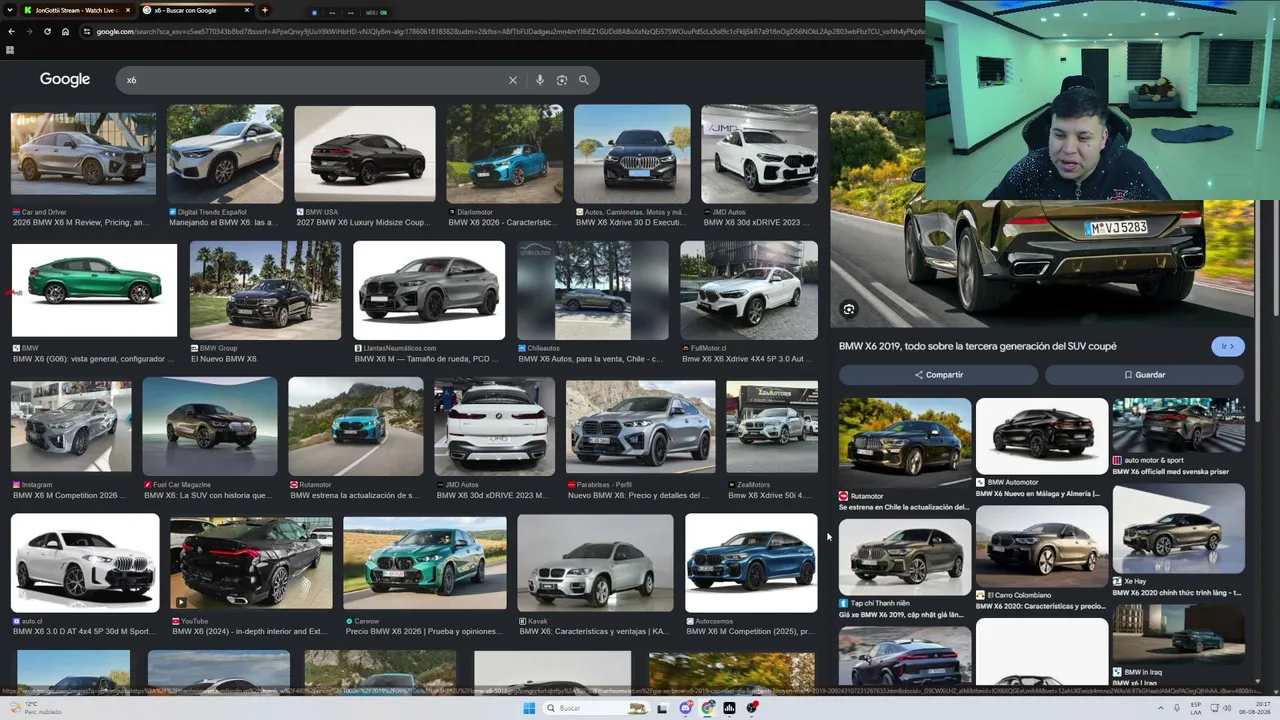
Task: Go back to the previous page
Action: tap(11, 31)
